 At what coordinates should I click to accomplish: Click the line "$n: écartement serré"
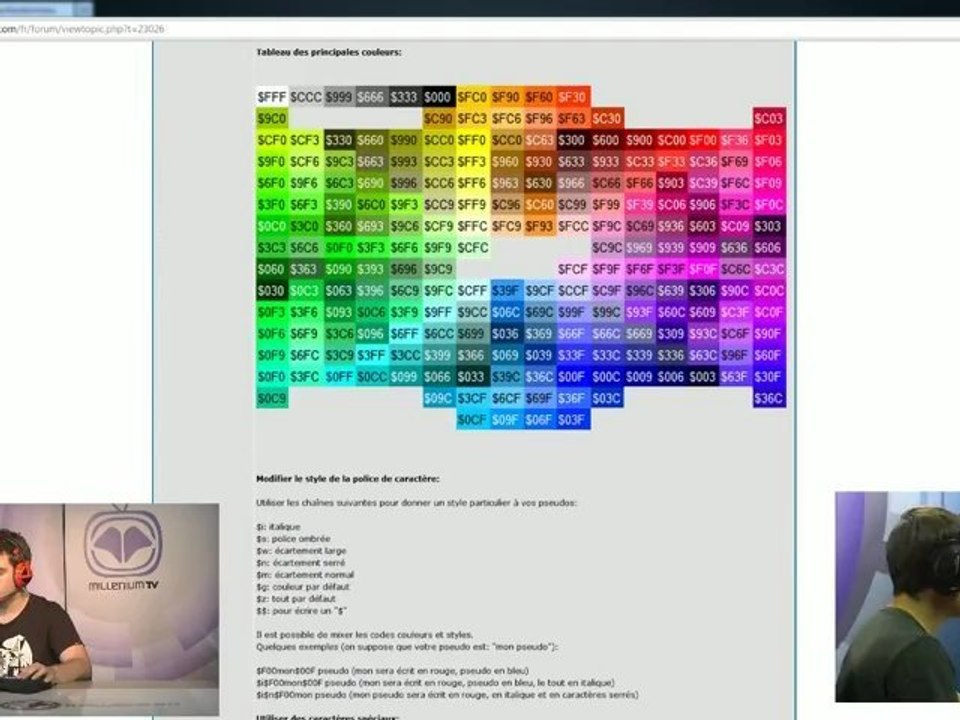(301, 563)
